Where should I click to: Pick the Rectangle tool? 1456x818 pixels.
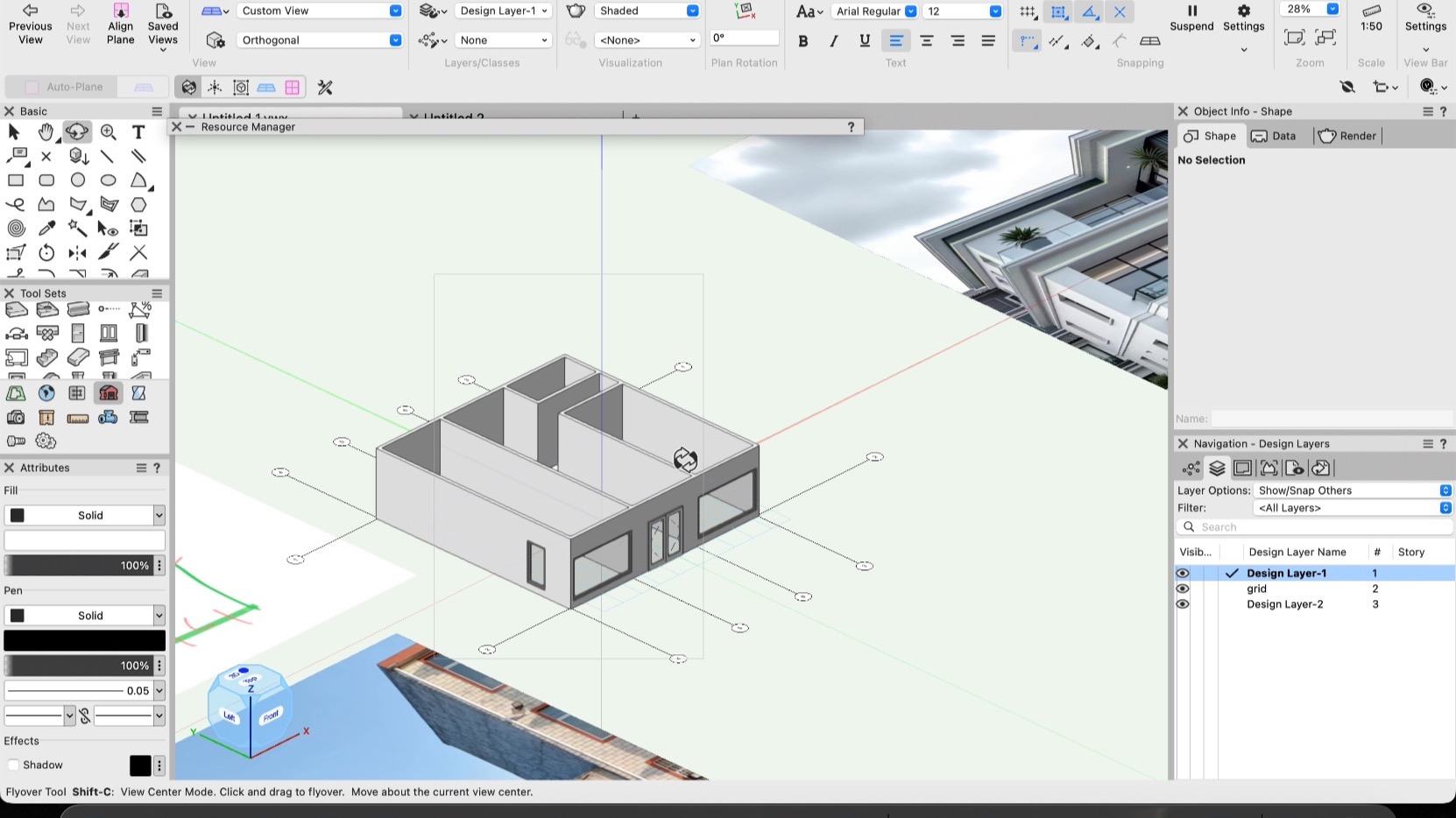[x=16, y=180]
